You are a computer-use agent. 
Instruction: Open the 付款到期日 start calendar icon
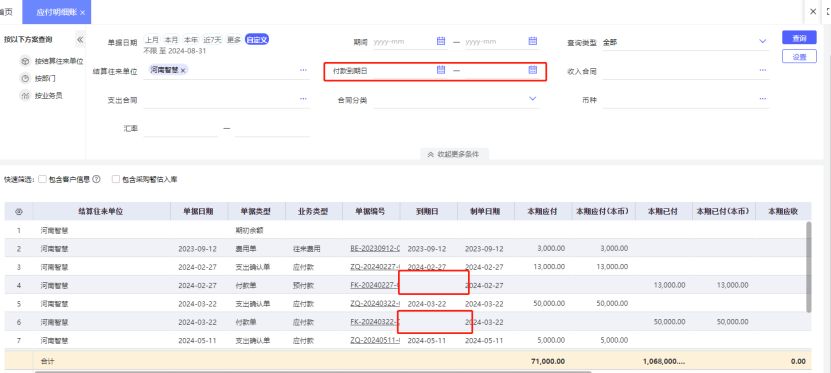(x=440, y=70)
